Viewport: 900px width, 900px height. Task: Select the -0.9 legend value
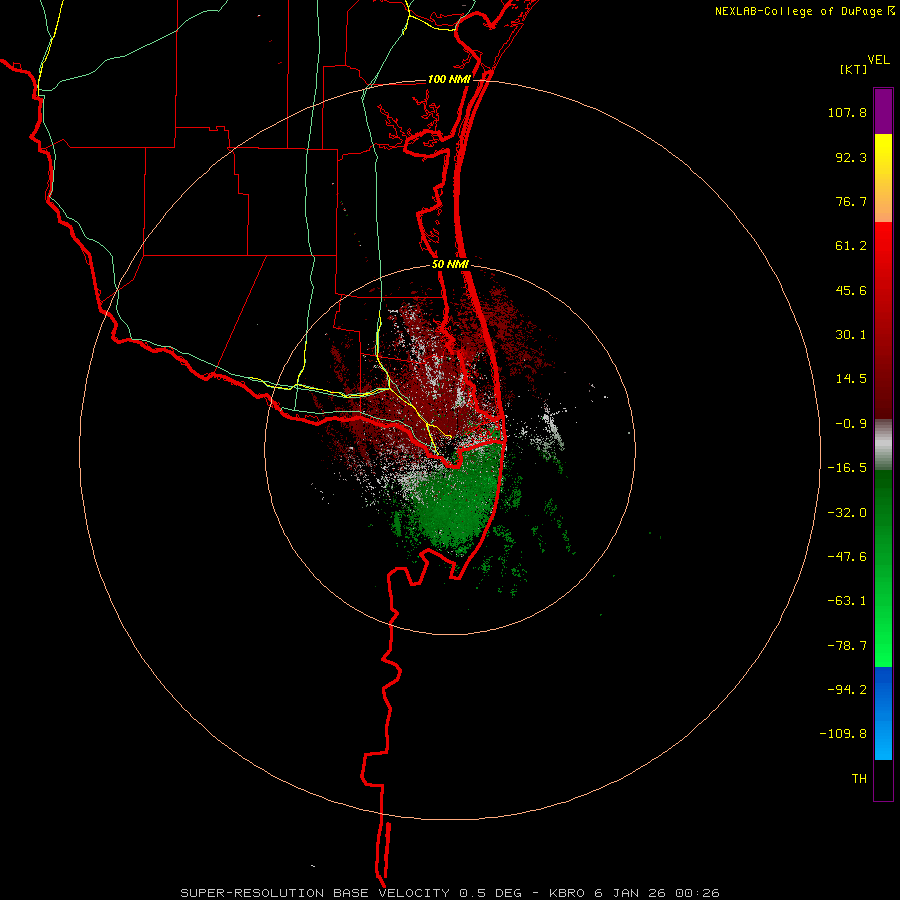pyautogui.click(x=851, y=424)
